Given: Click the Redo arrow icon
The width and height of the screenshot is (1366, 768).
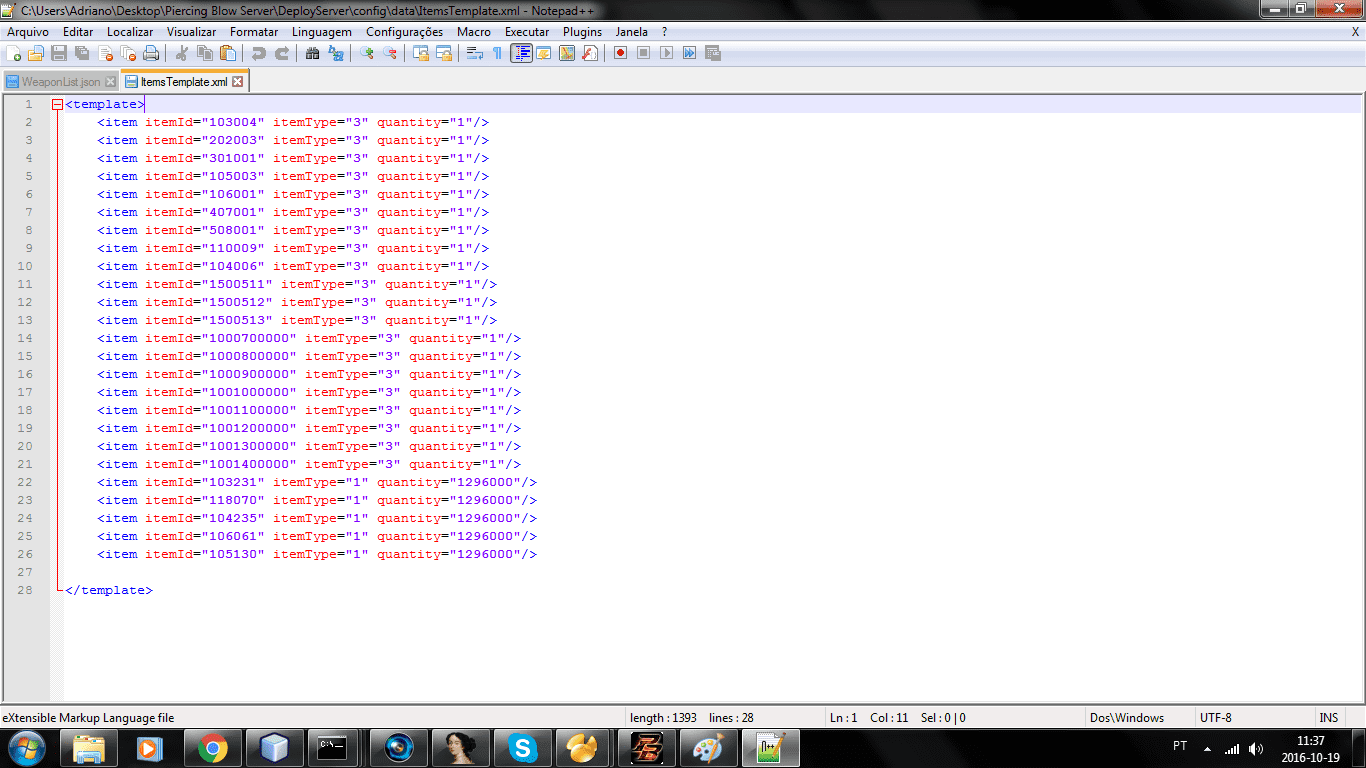Looking at the screenshot, I should (282, 53).
